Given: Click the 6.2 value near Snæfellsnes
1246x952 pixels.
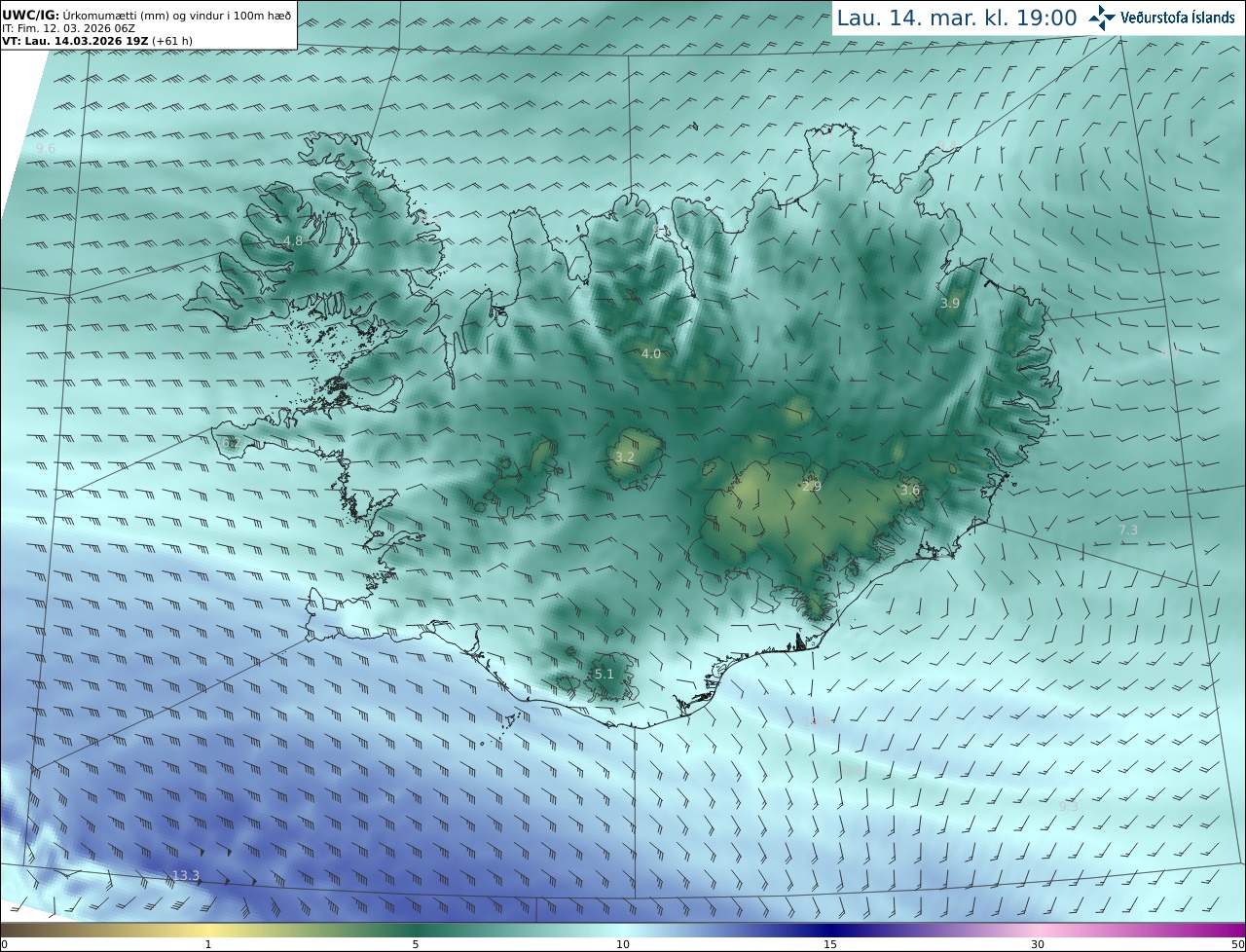Looking at the screenshot, I should (x=230, y=443).
